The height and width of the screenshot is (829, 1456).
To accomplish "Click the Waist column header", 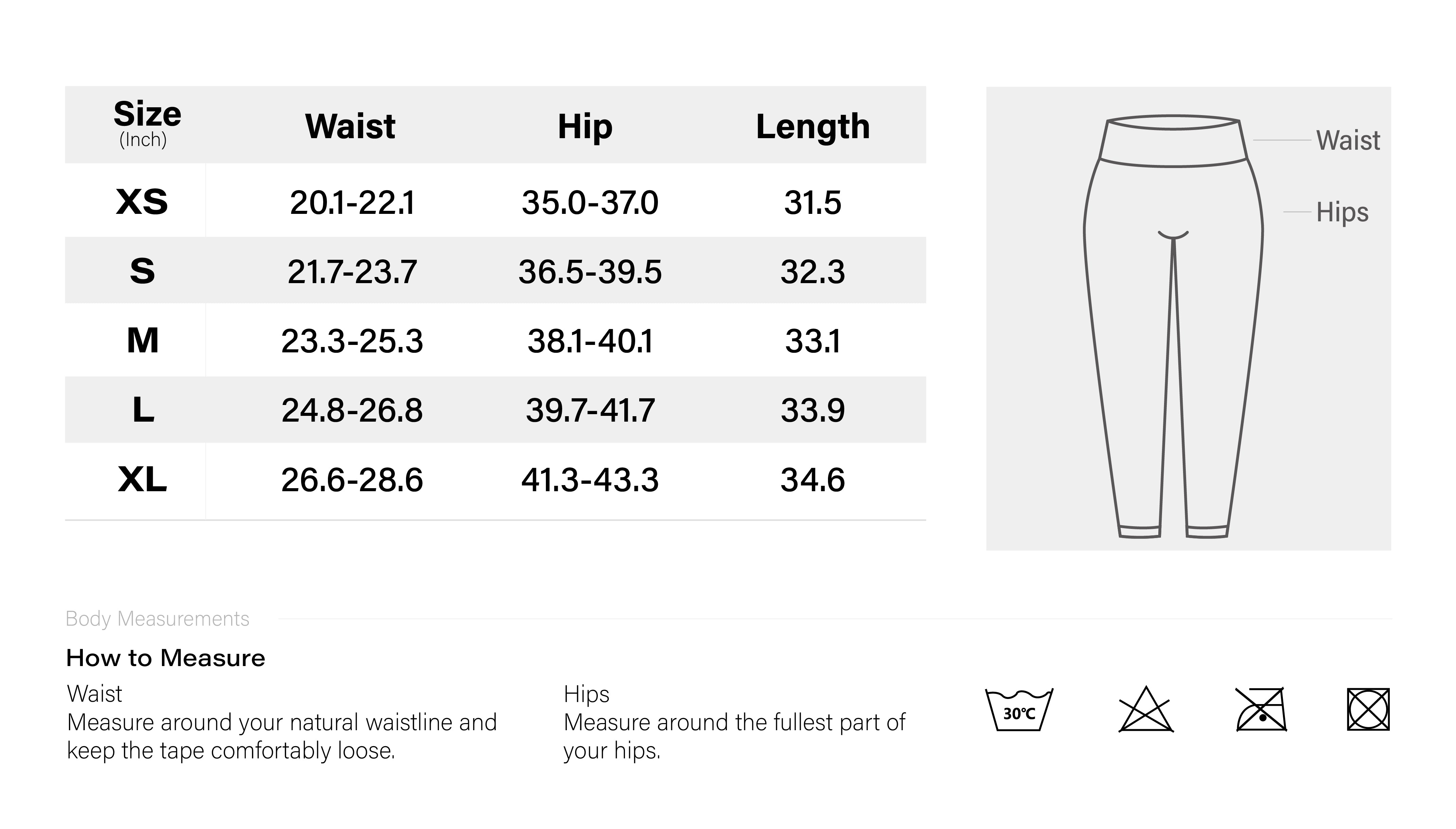I will tap(350, 126).
